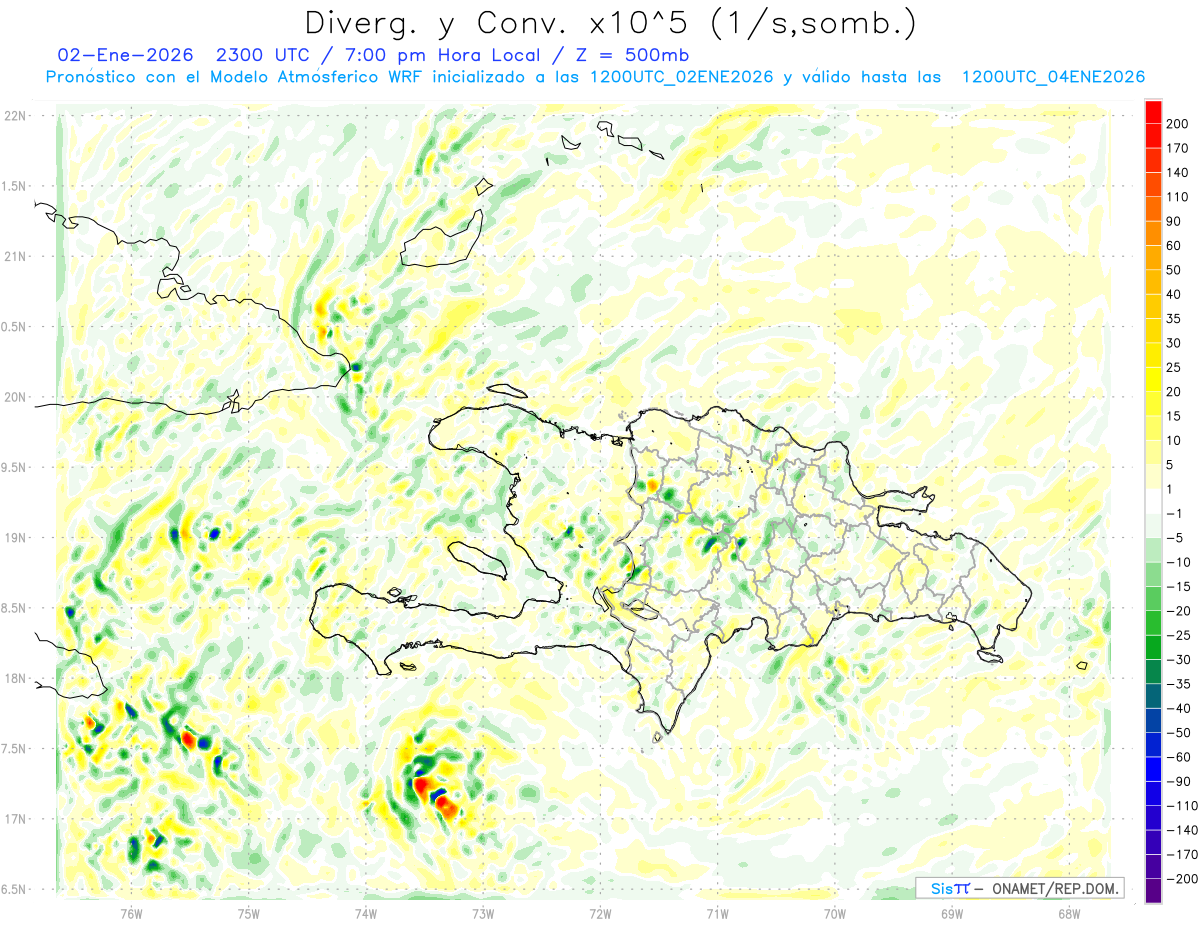Click the Great Inagua island outline
This screenshot has width=1200, height=927.
[441, 240]
